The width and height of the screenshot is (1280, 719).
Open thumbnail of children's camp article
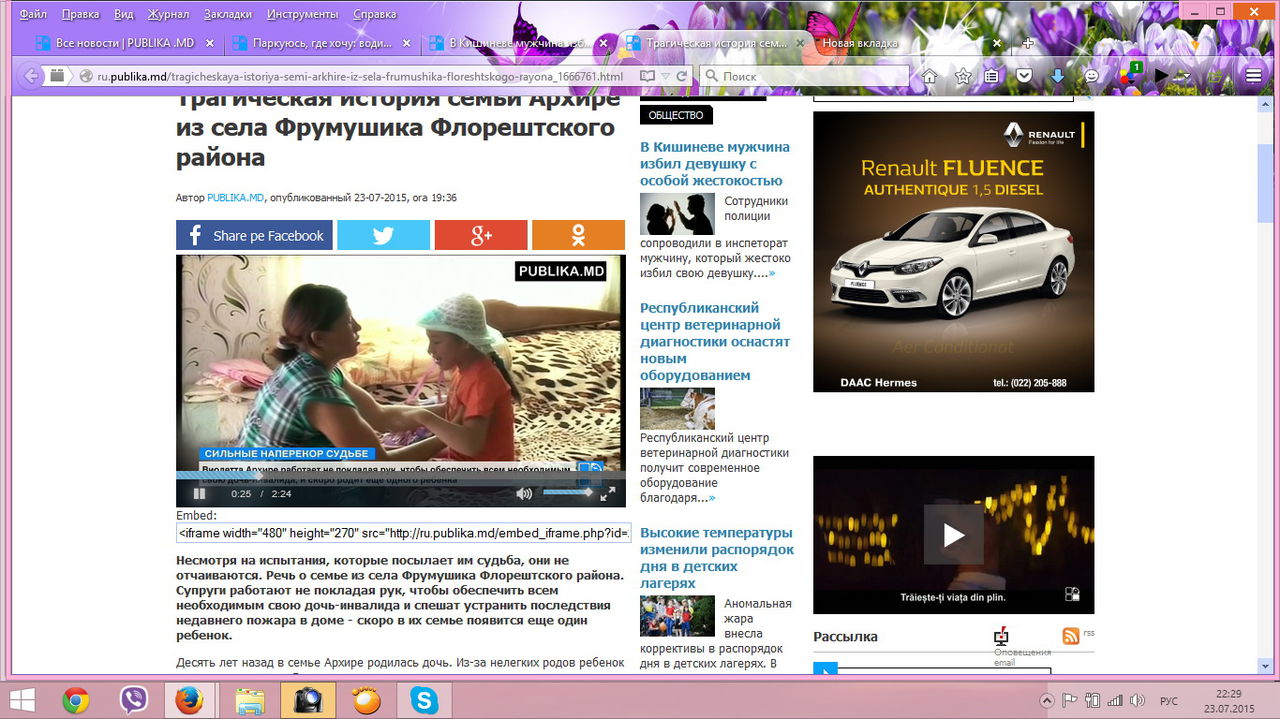(677, 616)
